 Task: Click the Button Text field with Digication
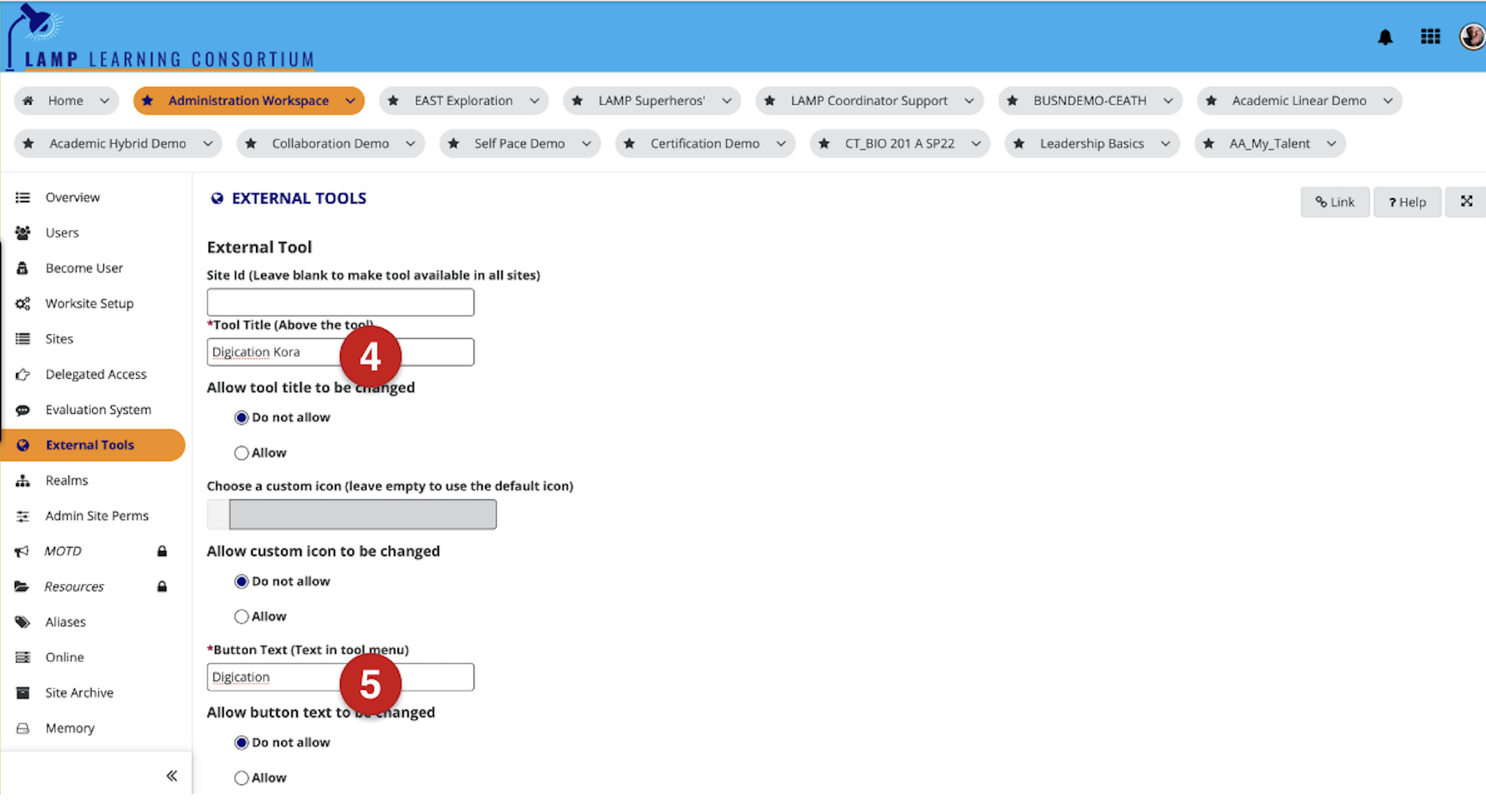[340, 677]
